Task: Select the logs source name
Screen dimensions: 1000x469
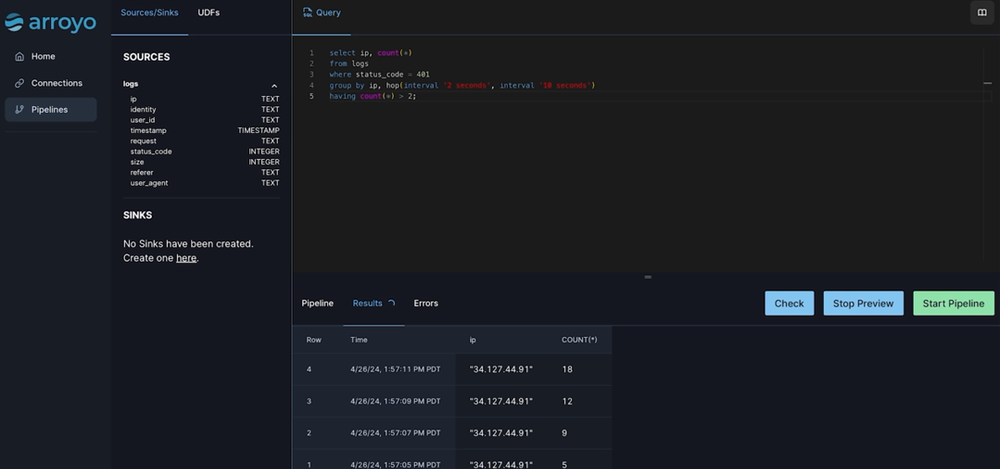Action: (131, 84)
